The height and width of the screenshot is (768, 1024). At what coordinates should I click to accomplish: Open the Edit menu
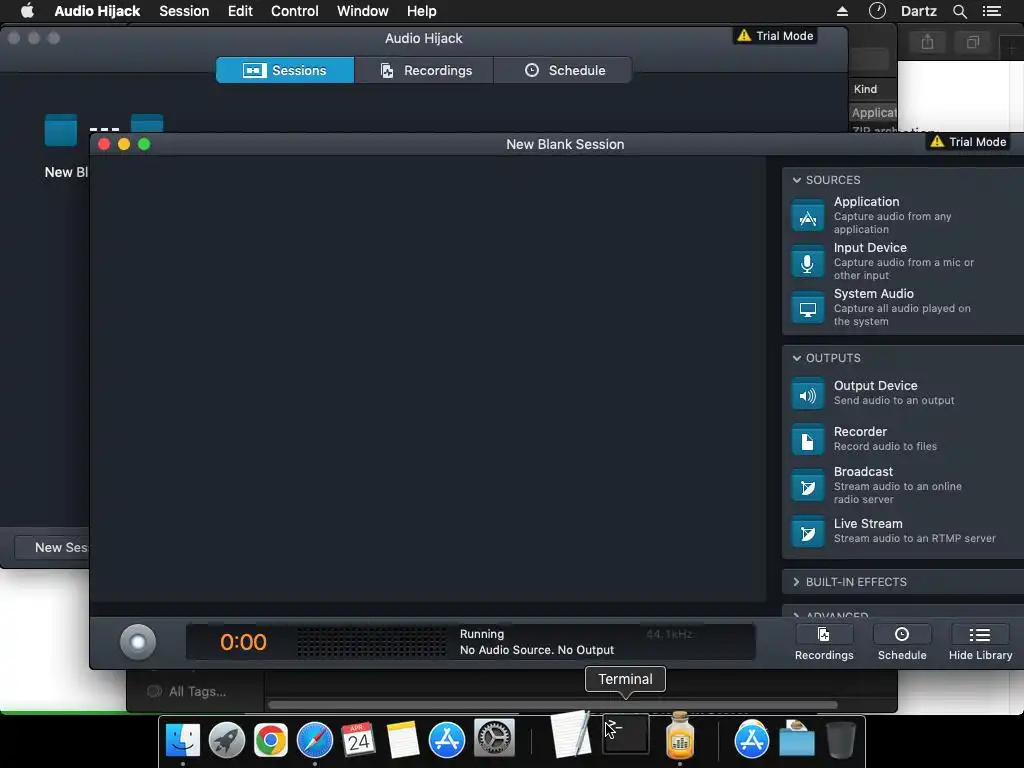pos(240,11)
